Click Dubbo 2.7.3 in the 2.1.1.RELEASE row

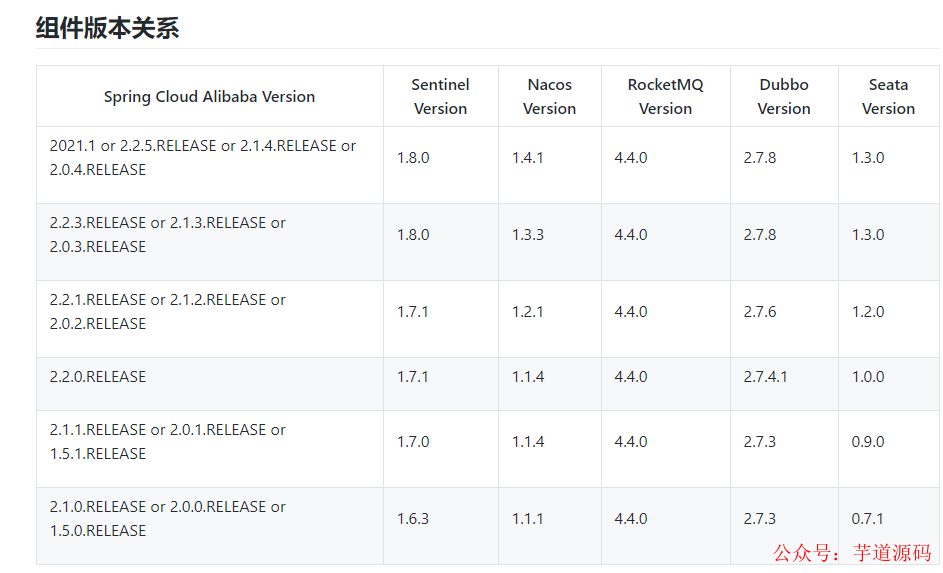760,442
